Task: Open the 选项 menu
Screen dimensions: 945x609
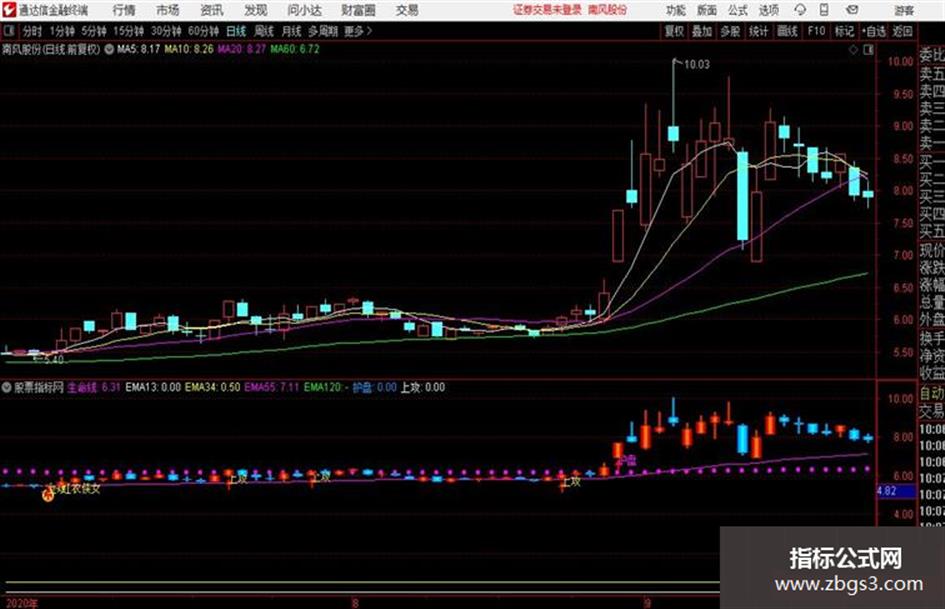Action: point(769,10)
